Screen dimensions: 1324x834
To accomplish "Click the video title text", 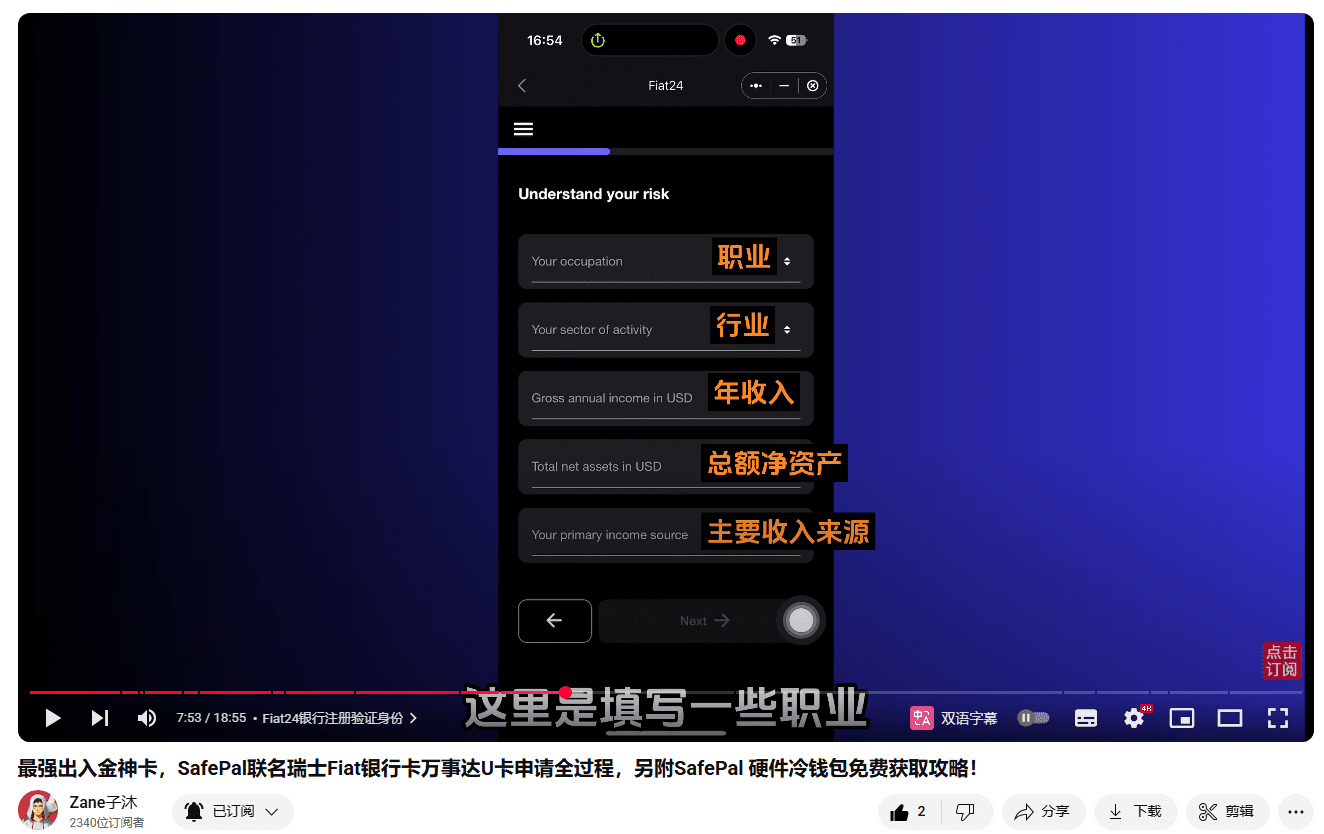I will (496, 768).
